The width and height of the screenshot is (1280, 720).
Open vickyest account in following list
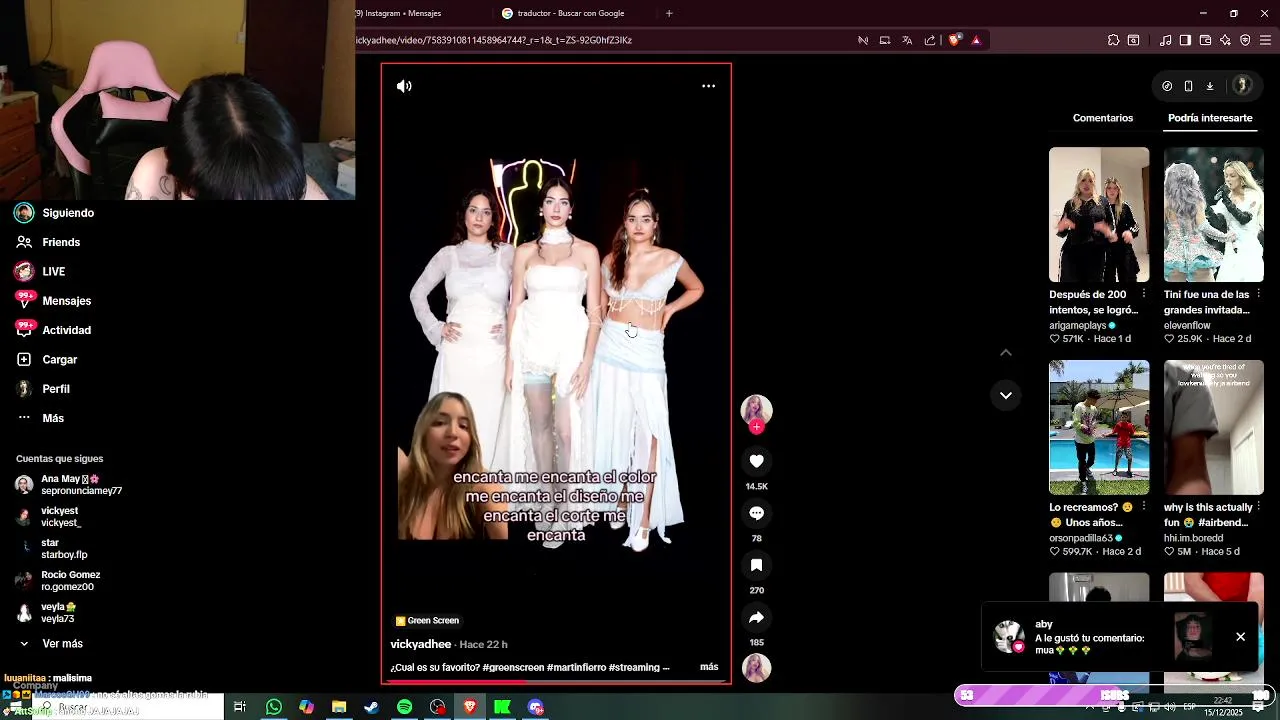pyautogui.click(x=50, y=517)
